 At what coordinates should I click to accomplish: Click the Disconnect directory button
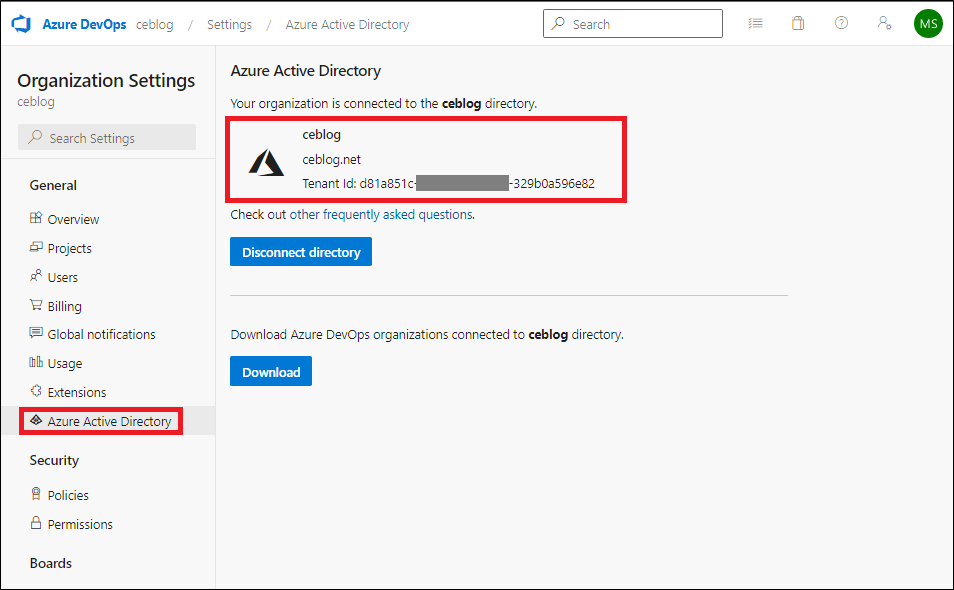pyautogui.click(x=301, y=252)
